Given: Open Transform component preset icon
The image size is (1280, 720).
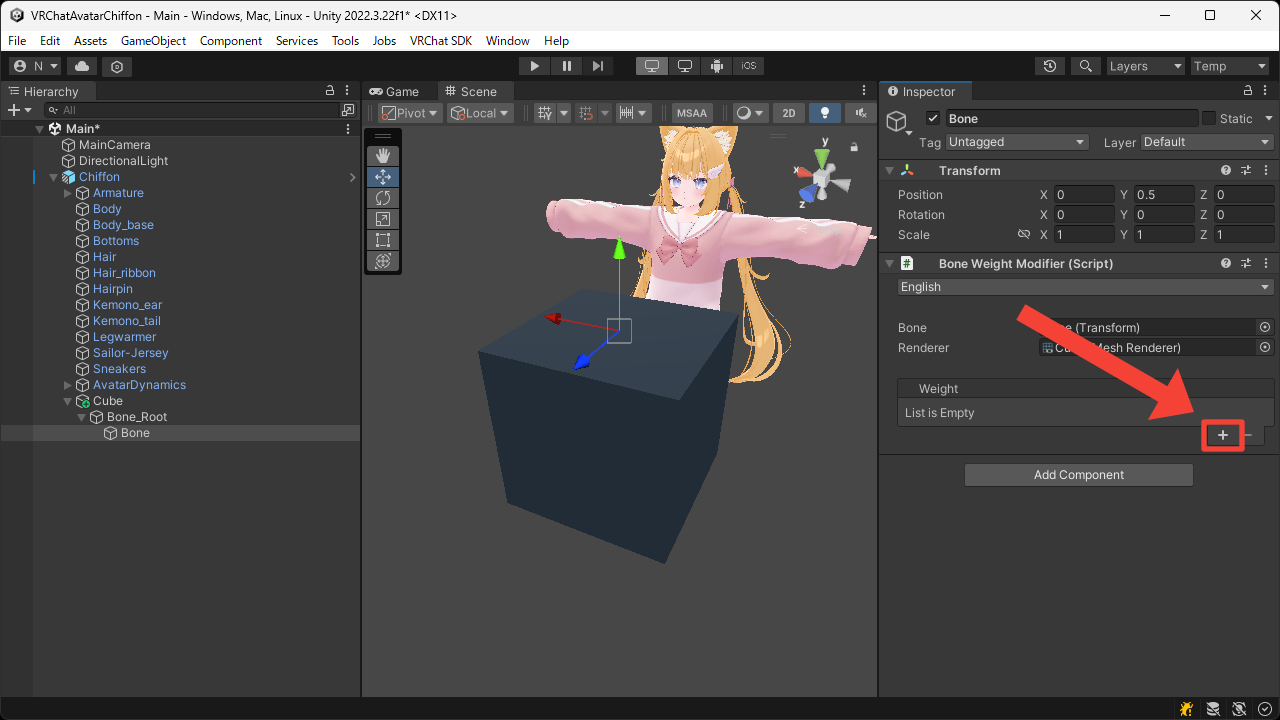Looking at the screenshot, I should (1246, 171).
